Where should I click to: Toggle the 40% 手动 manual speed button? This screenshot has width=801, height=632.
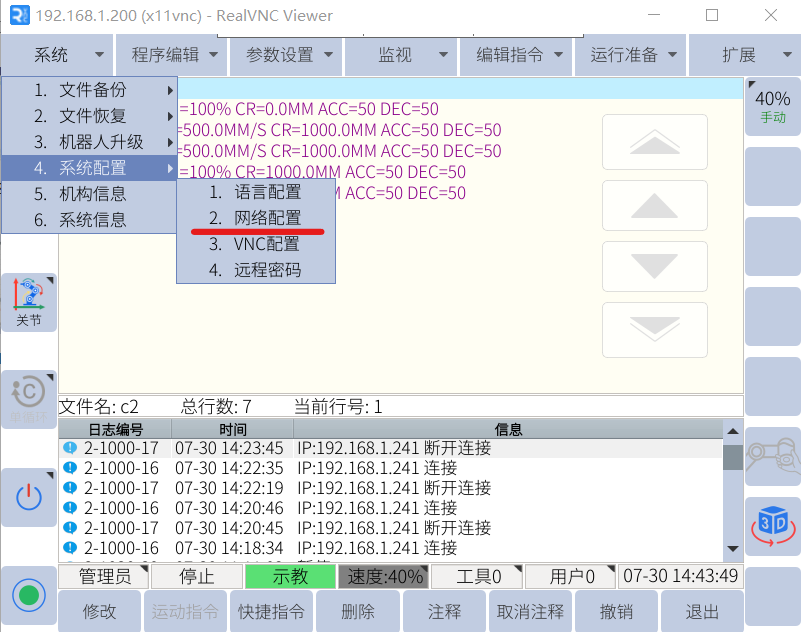tap(772, 107)
